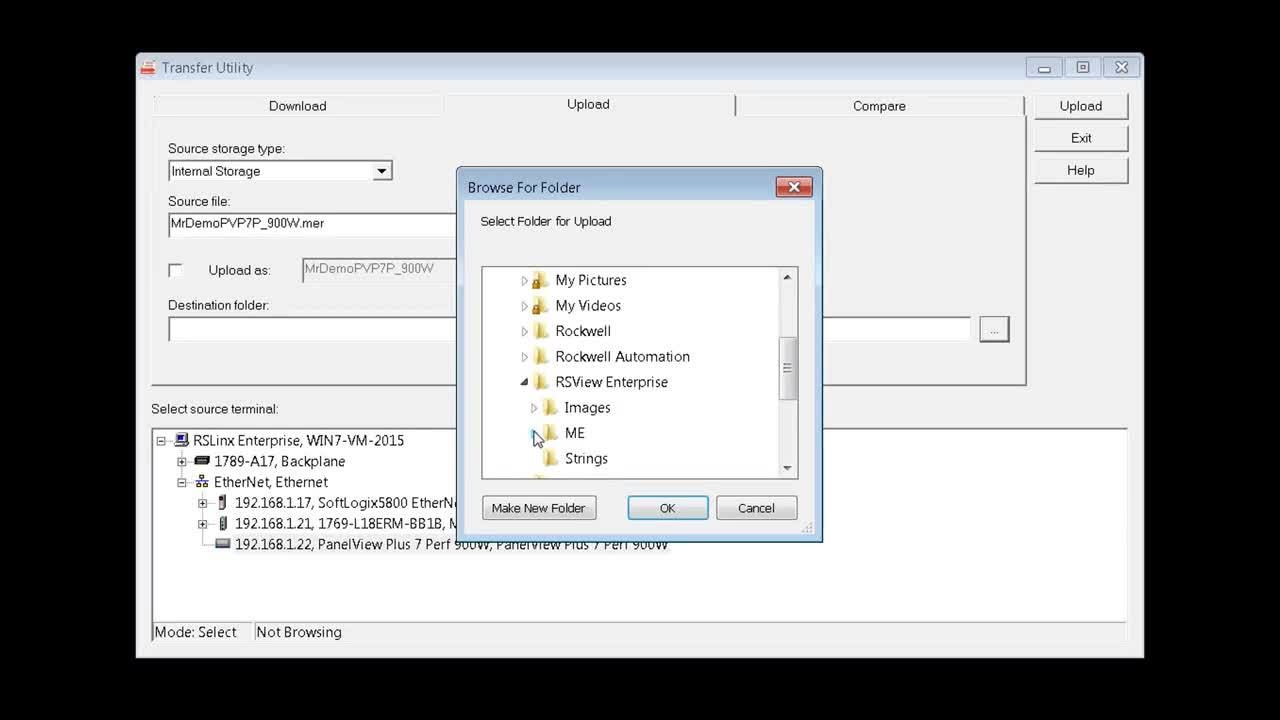Click the Destination folder input field
This screenshot has width=1280, height=720.
coord(569,329)
